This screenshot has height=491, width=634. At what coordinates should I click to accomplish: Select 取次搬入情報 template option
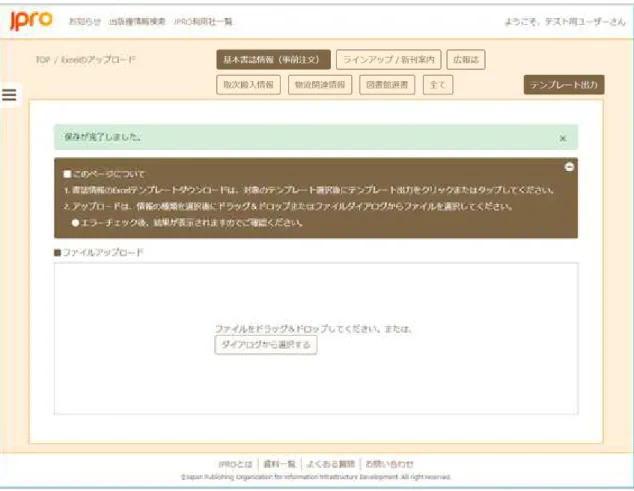click(x=248, y=85)
